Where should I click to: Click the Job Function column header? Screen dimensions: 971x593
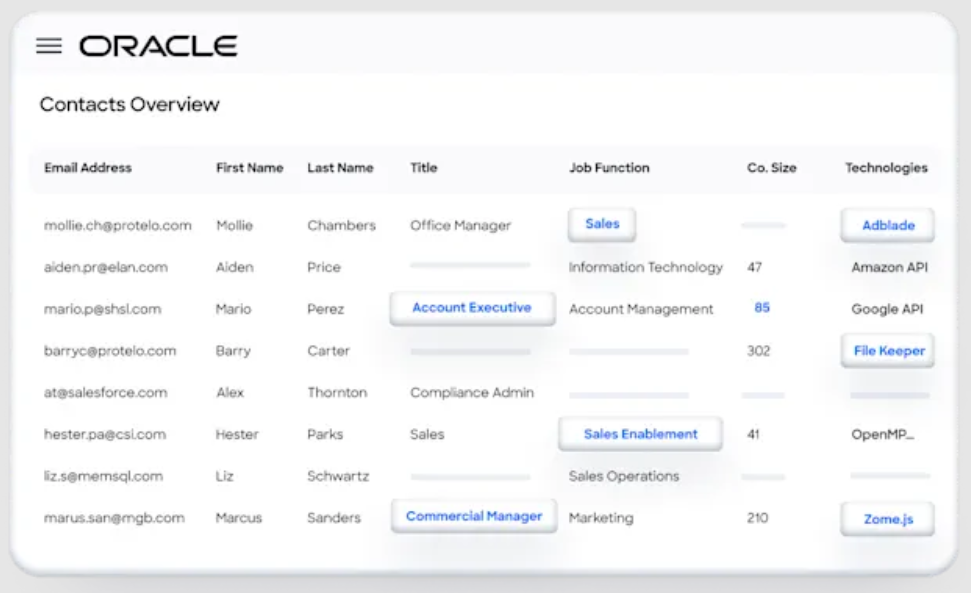tap(609, 168)
